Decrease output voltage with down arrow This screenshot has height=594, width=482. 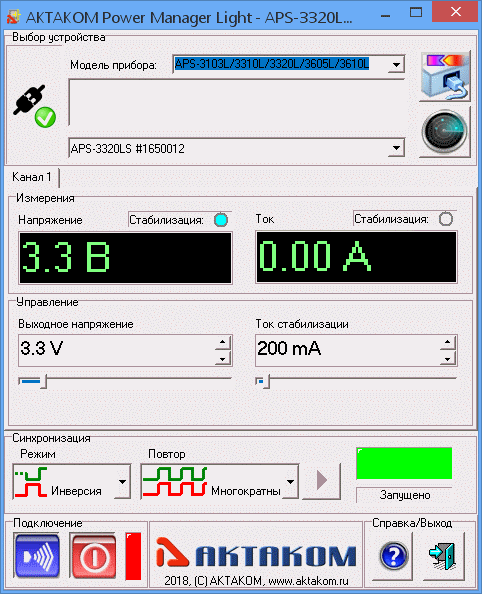[x=222, y=358]
